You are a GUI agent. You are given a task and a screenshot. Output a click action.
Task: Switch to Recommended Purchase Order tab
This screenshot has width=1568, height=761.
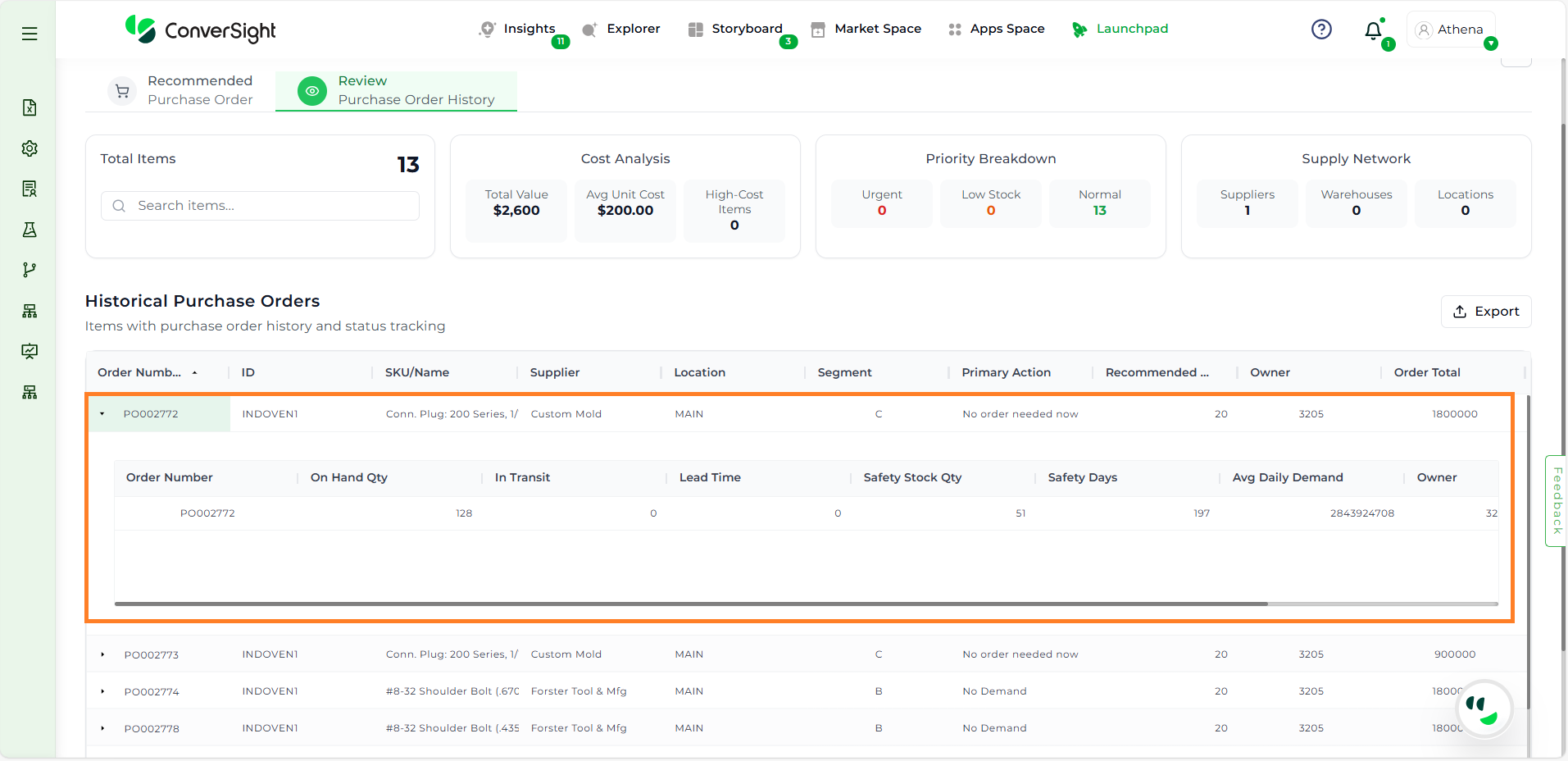click(x=180, y=90)
